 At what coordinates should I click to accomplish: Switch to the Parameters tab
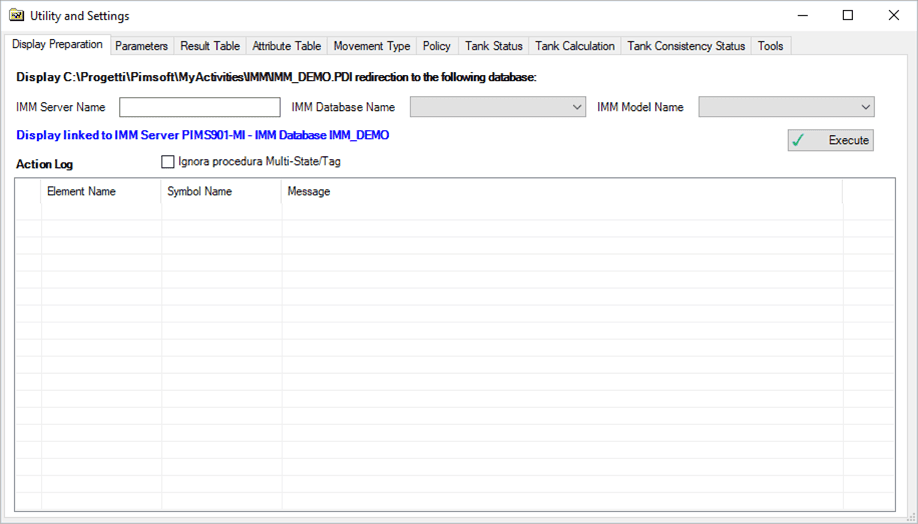pos(141,46)
